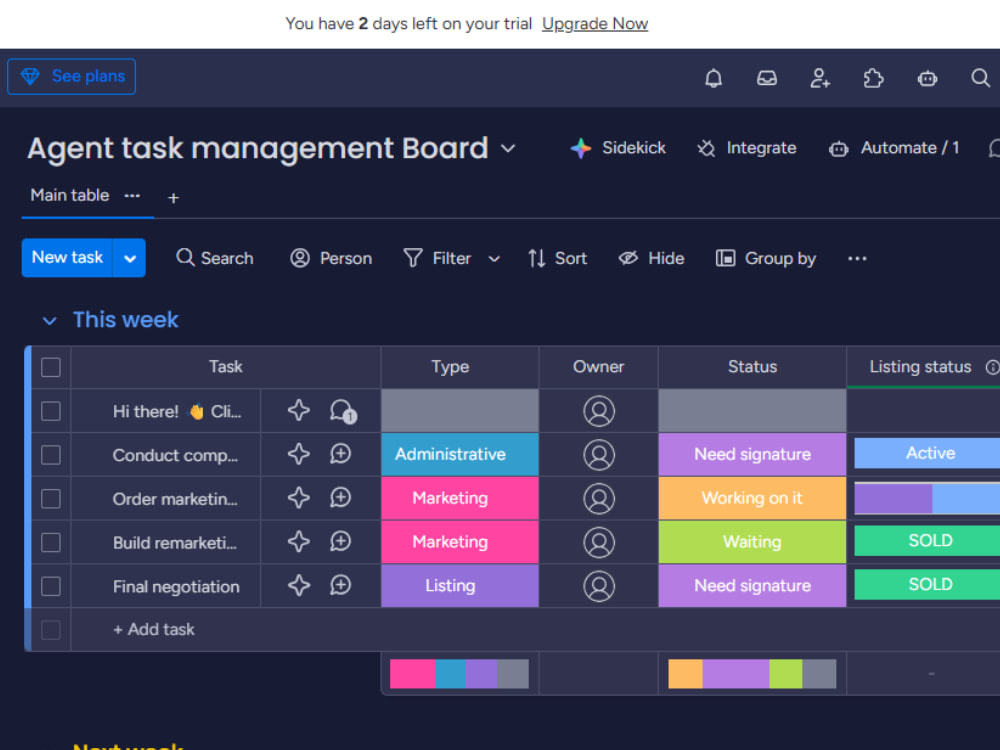Toggle Hide columns option
Image resolution: width=1000 pixels, height=750 pixels.
click(x=651, y=258)
